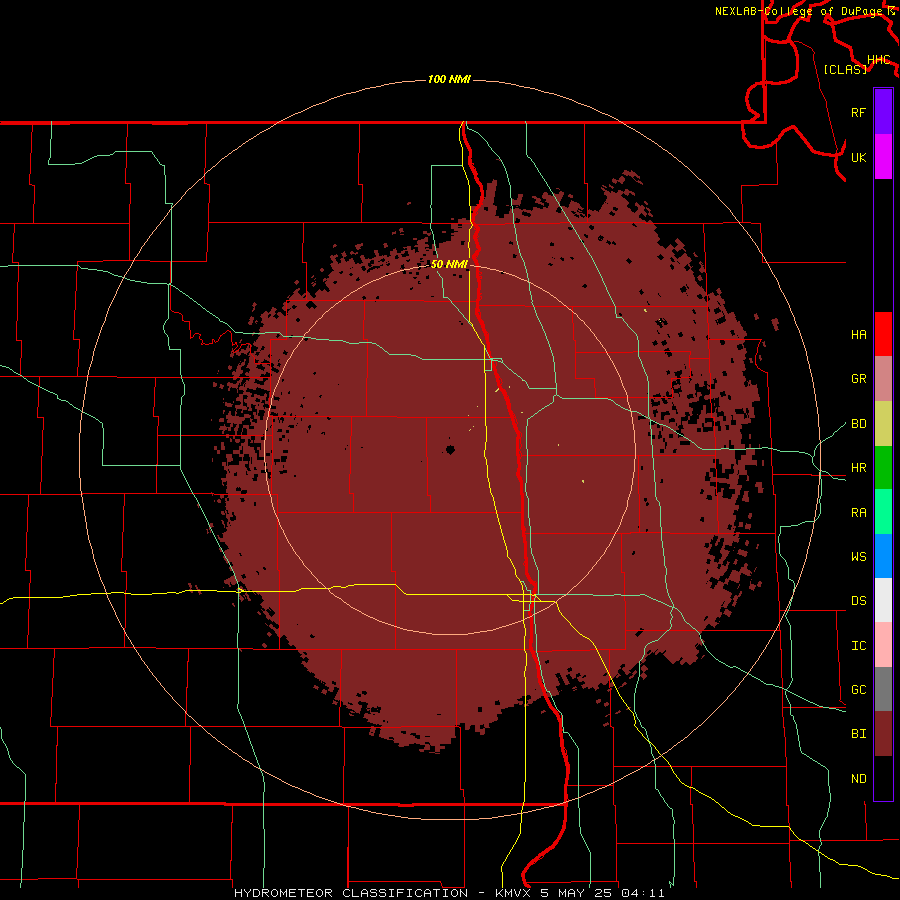Click the BD legend label
Image resolution: width=900 pixels, height=900 pixels.
pyautogui.click(x=859, y=424)
